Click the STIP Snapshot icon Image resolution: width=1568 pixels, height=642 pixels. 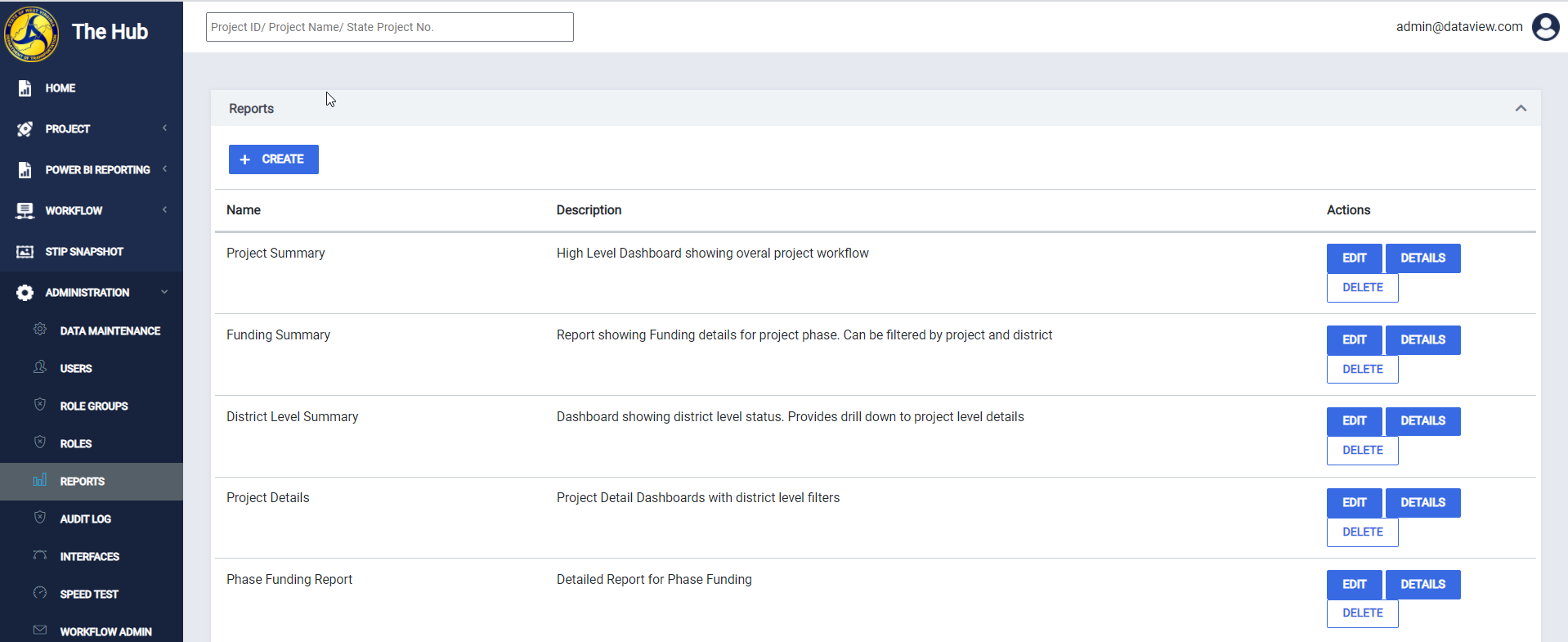pyautogui.click(x=25, y=252)
